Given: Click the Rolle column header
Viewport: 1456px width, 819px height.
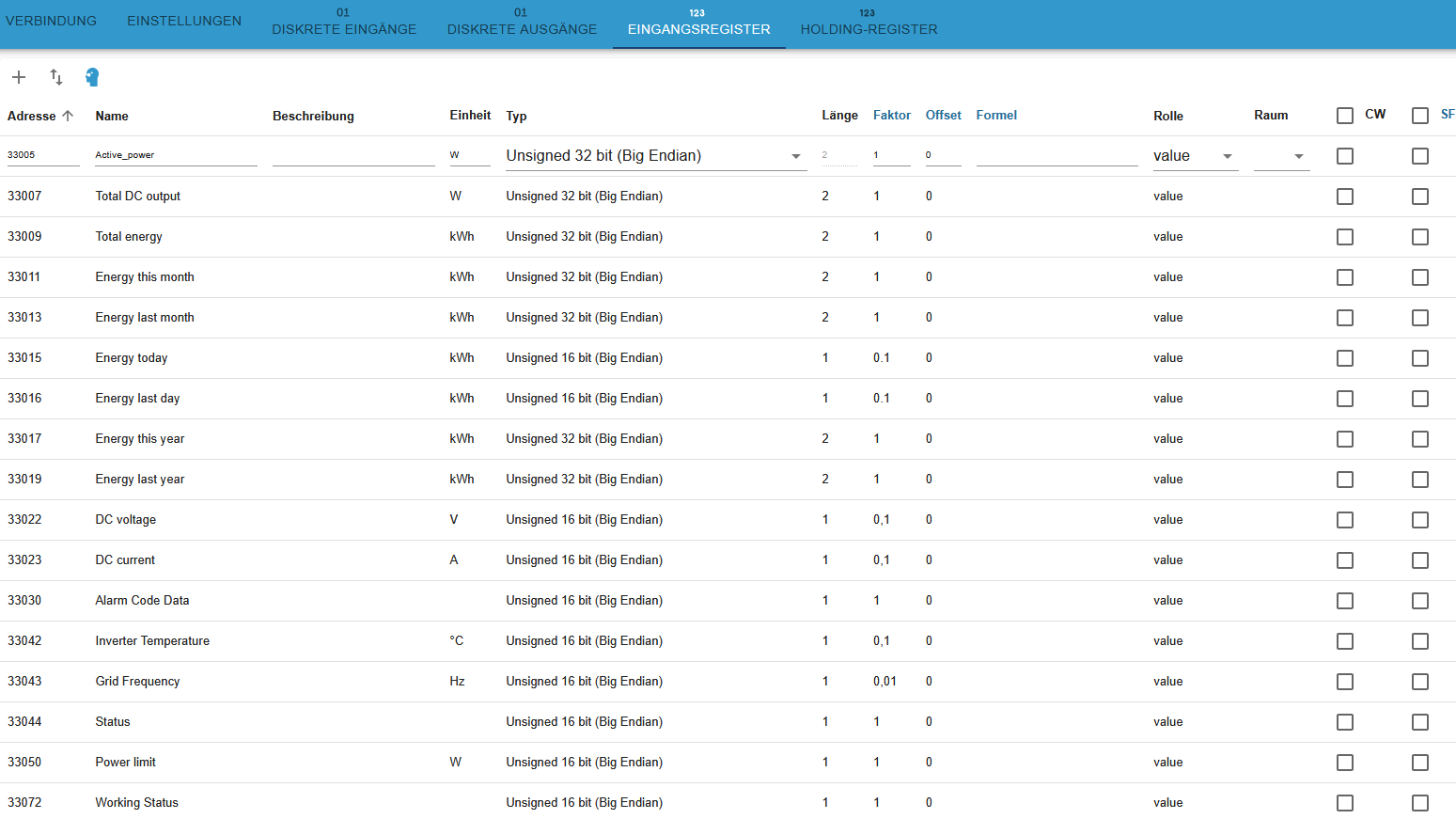Looking at the screenshot, I should pos(1168,116).
